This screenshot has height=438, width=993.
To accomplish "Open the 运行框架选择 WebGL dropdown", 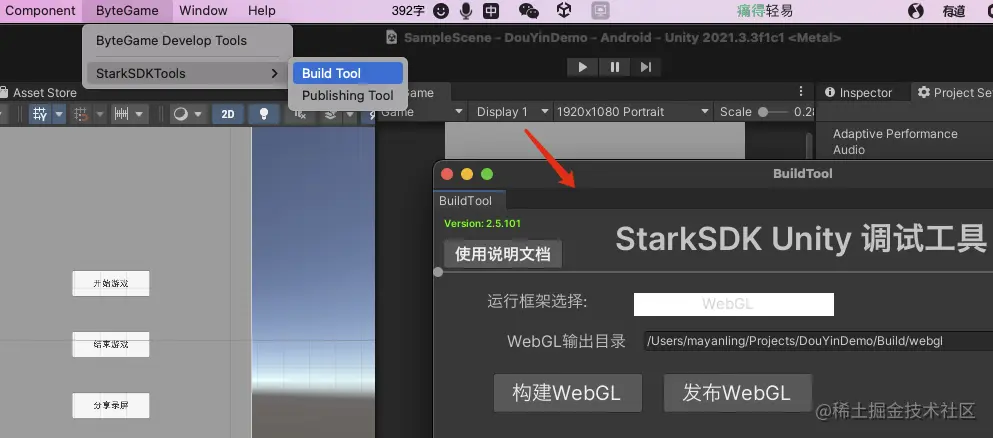I will pos(733,304).
